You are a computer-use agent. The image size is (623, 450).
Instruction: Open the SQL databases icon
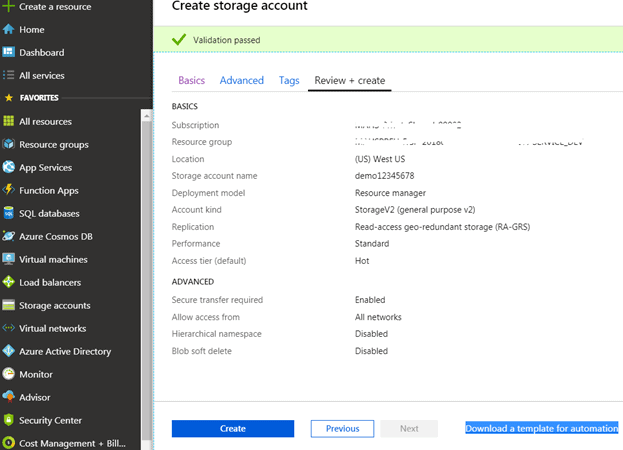(x=9, y=213)
